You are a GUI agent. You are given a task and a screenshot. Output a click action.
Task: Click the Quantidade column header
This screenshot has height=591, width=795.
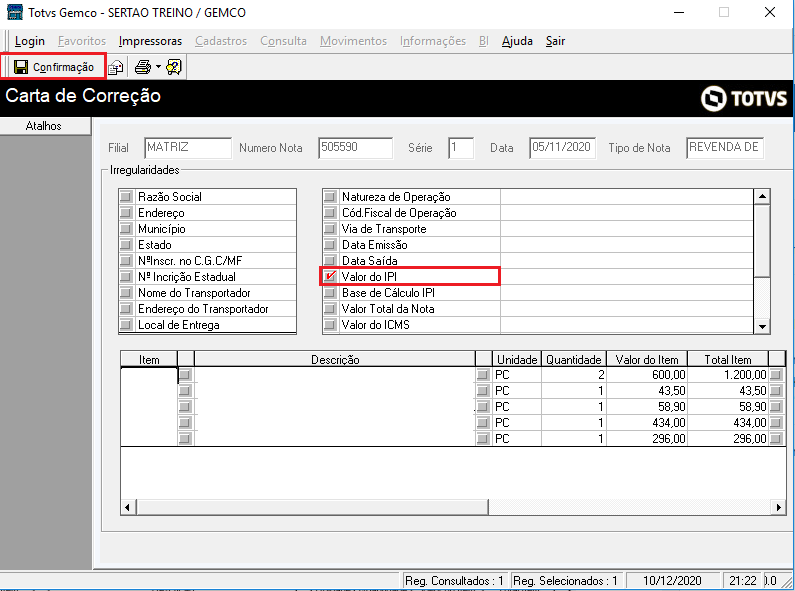pyautogui.click(x=573, y=359)
